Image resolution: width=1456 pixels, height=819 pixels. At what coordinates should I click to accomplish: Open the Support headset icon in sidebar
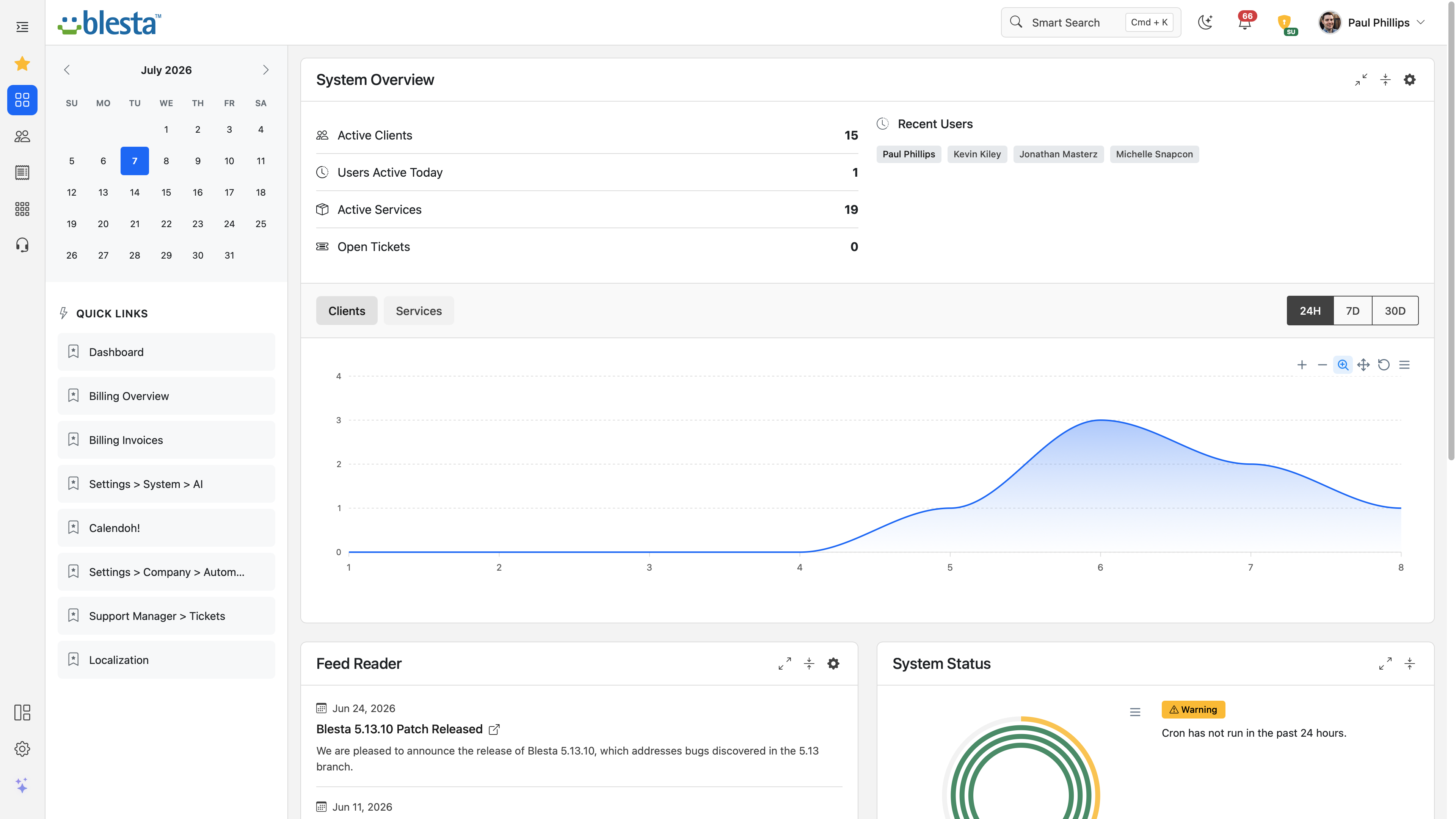(x=22, y=245)
